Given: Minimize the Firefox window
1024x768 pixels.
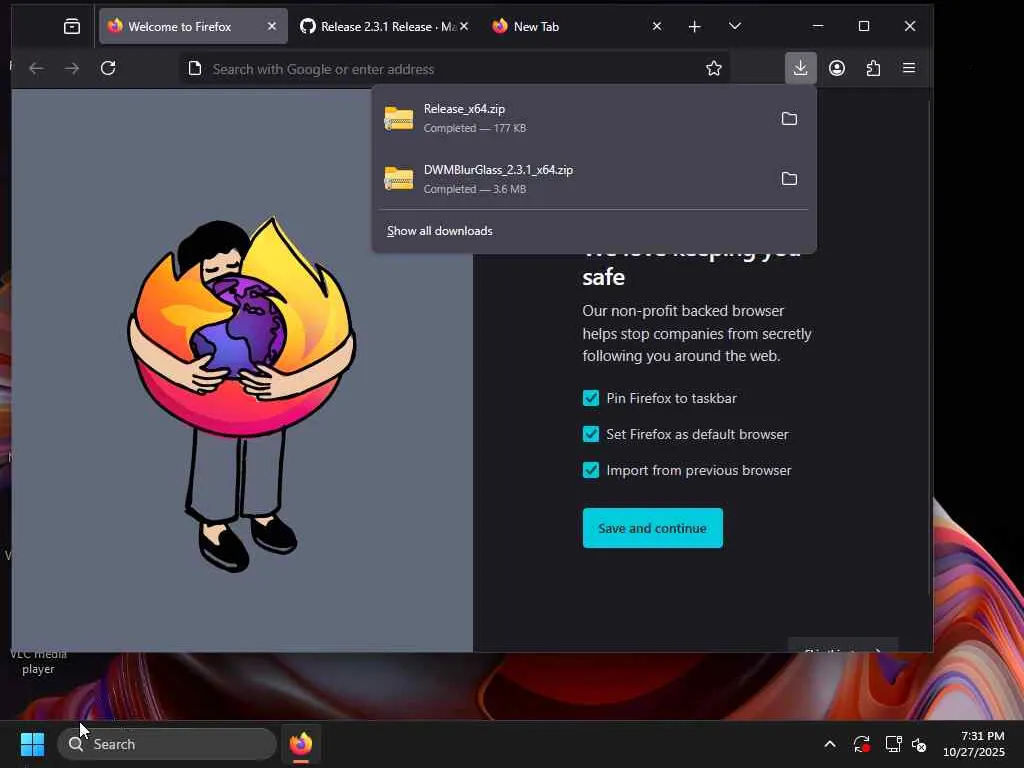Looking at the screenshot, I should (818, 26).
